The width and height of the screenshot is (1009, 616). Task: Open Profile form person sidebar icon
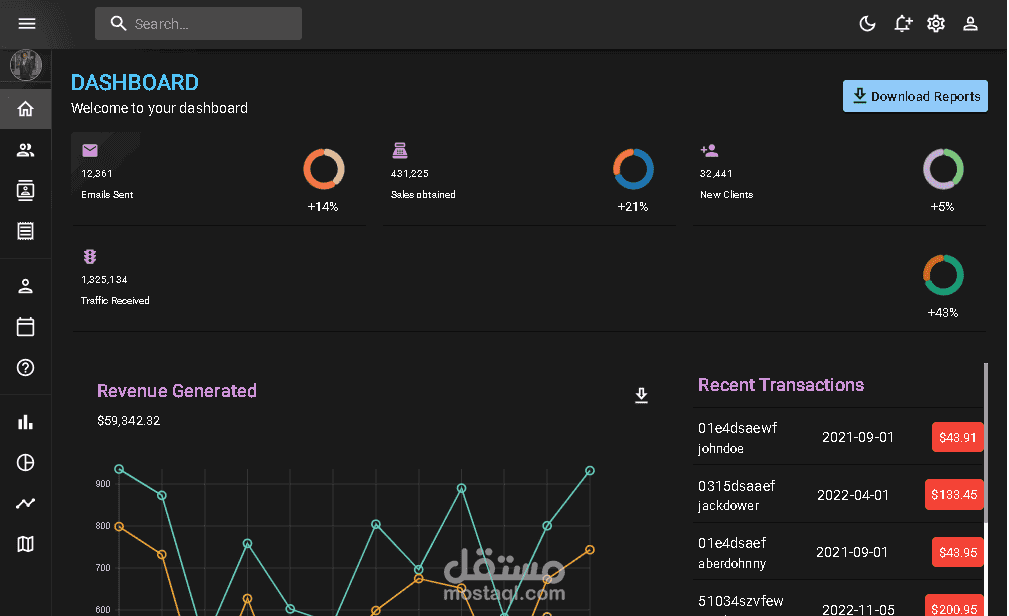coord(26,286)
